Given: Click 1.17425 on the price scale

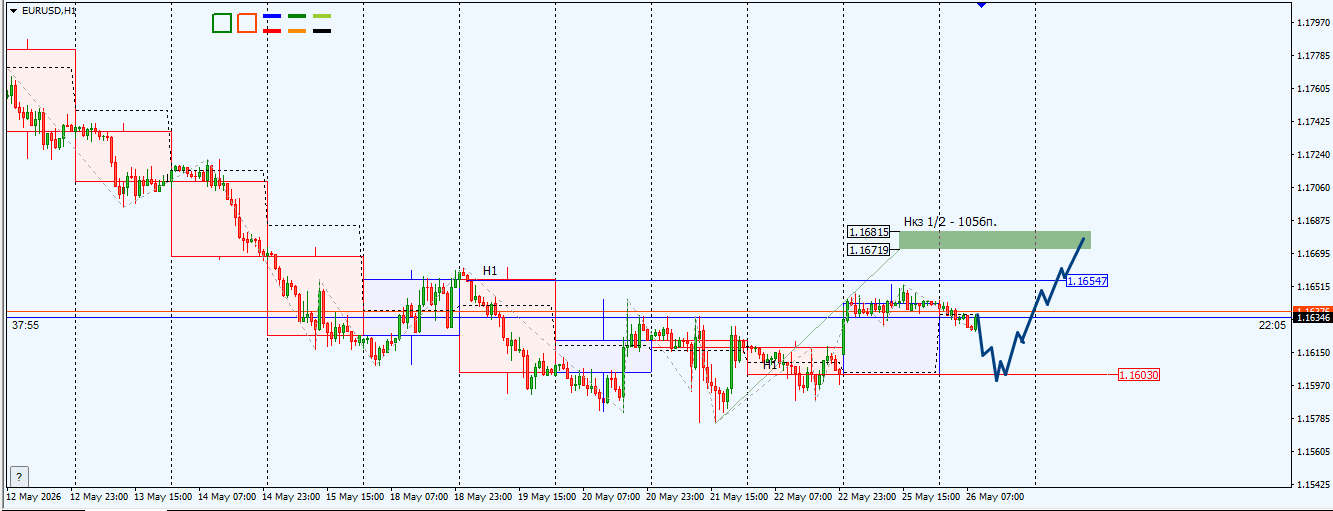Looking at the screenshot, I should tap(1312, 122).
